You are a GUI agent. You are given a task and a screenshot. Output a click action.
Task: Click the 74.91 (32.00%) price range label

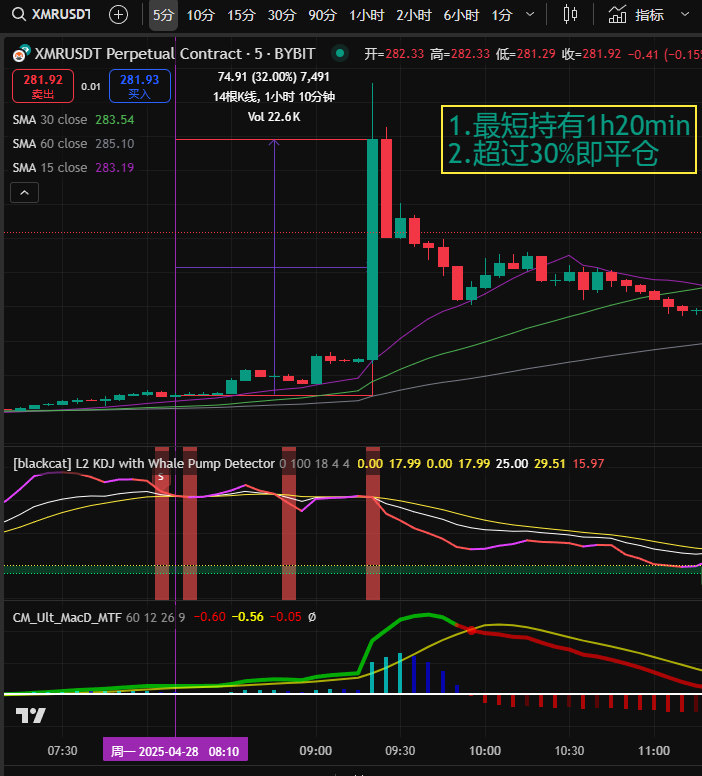tap(273, 77)
